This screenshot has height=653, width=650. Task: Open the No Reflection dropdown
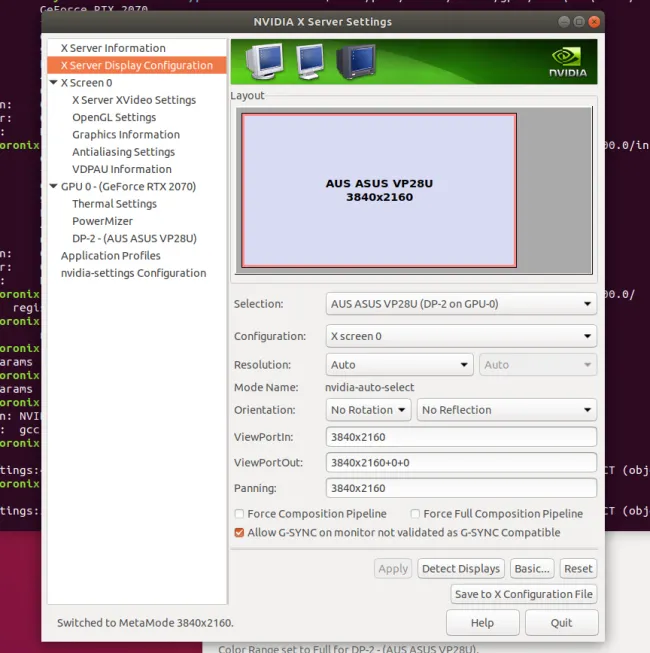tap(506, 410)
